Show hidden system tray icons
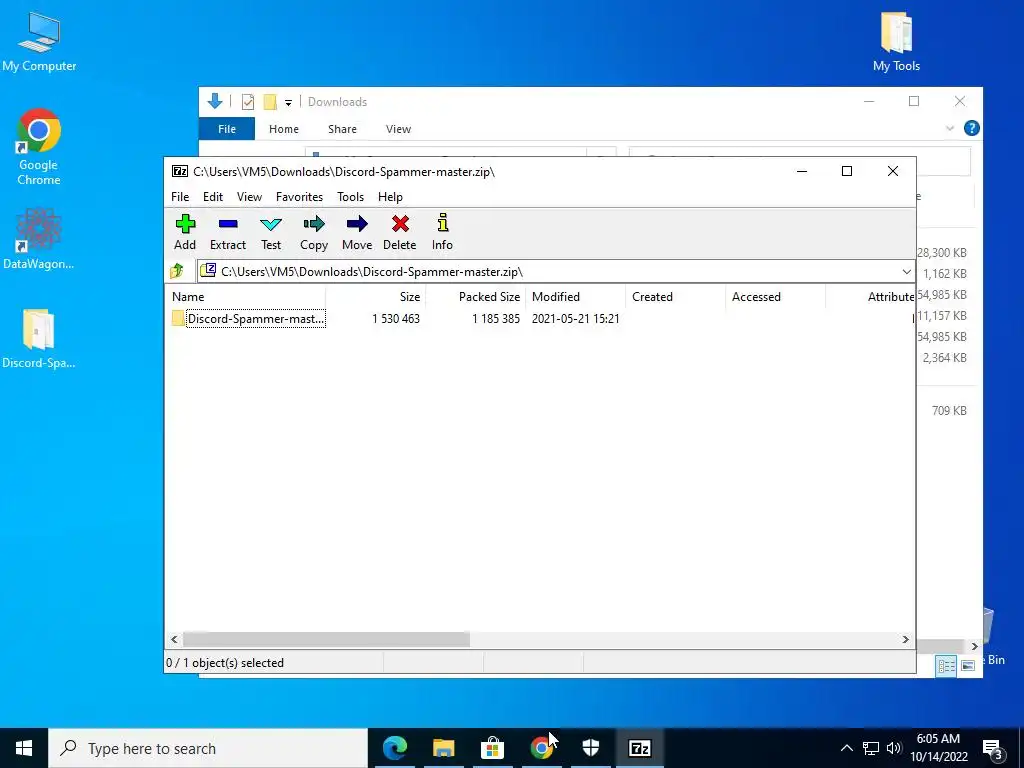 tap(846, 748)
